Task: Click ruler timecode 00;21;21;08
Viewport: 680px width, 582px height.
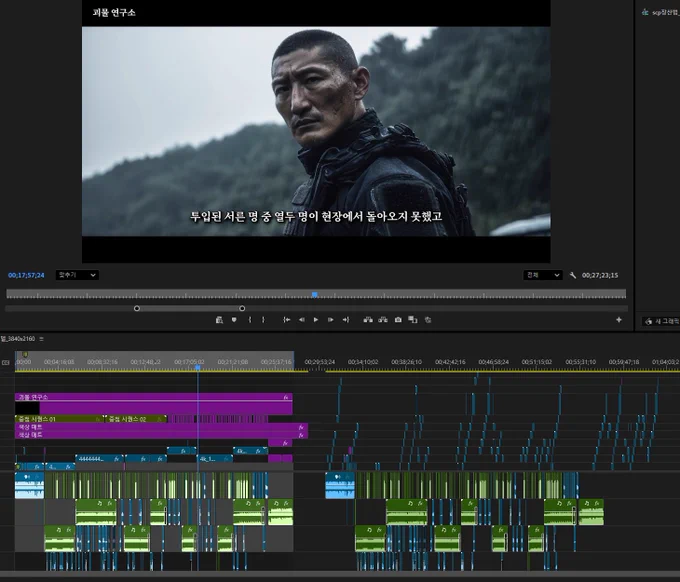Action: pos(233,362)
